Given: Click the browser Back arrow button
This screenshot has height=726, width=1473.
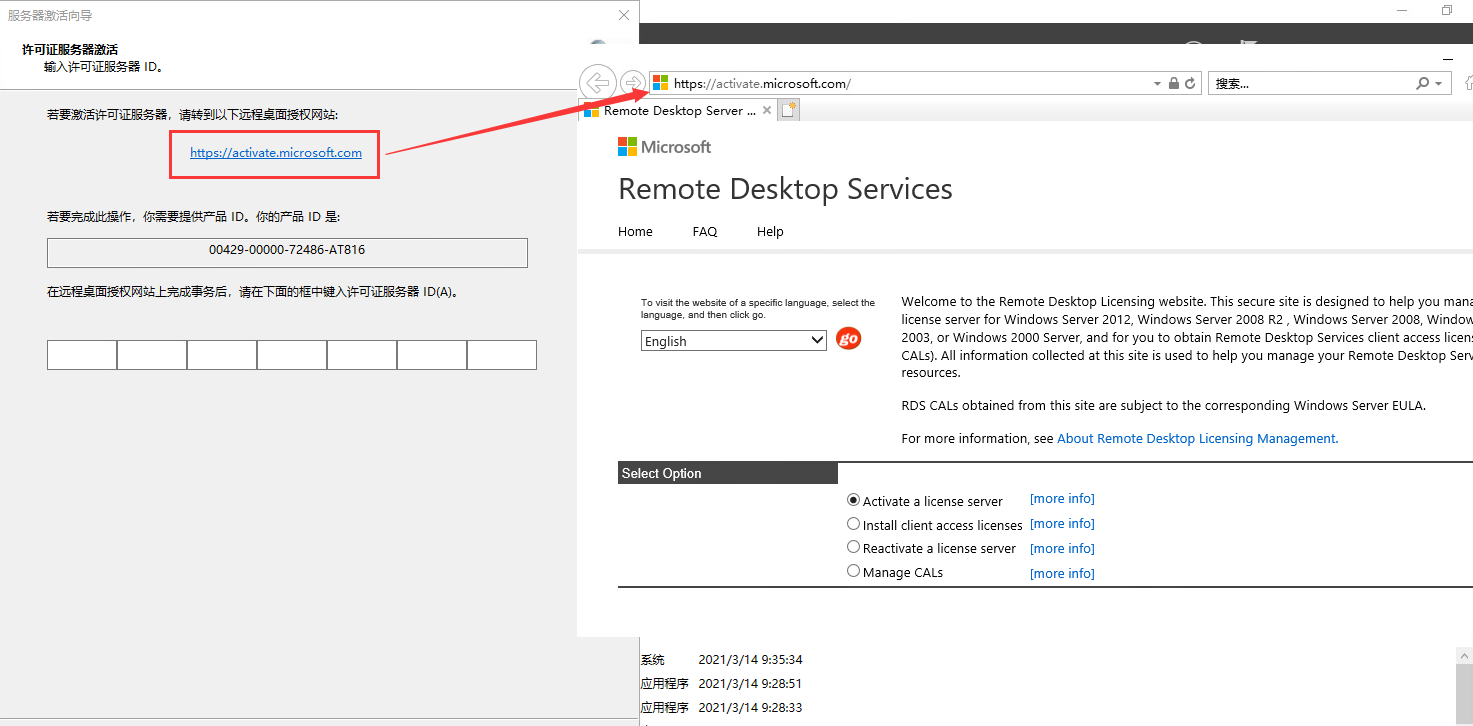Looking at the screenshot, I should [597, 83].
